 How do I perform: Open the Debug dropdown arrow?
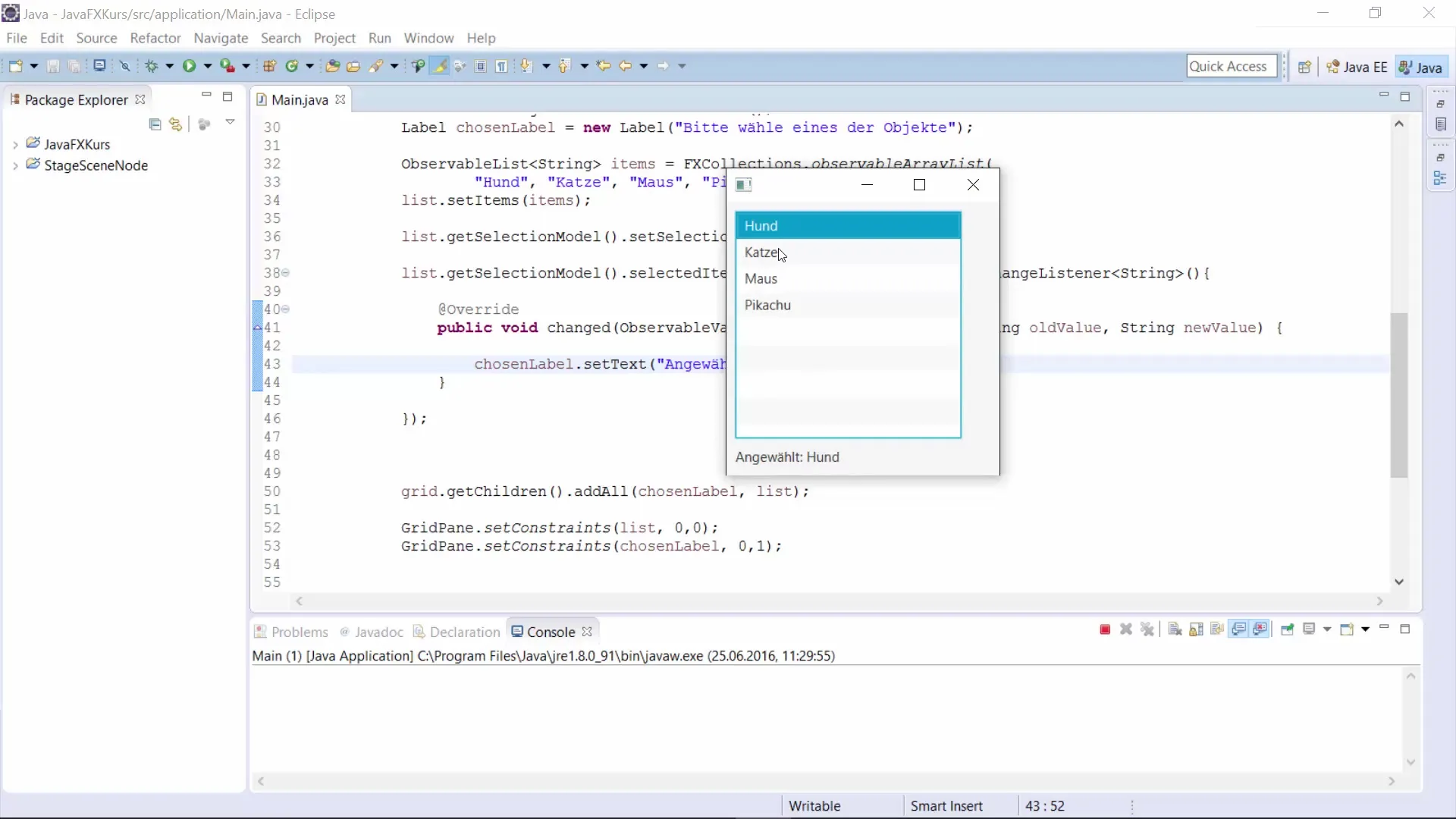point(170,66)
